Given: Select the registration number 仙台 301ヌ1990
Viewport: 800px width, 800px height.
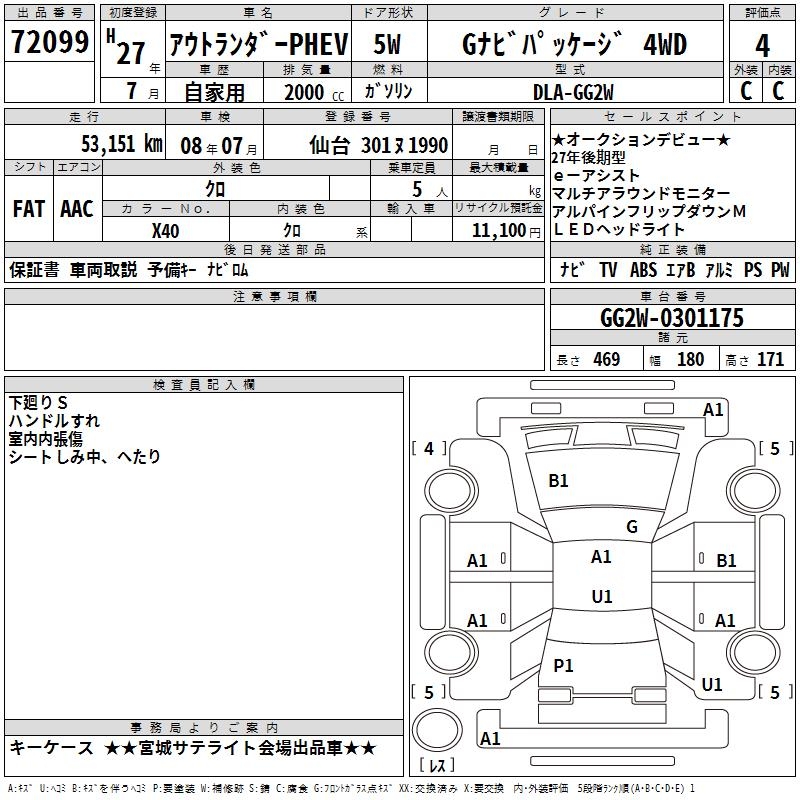Looking at the screenshot, I should coord(379,144).
